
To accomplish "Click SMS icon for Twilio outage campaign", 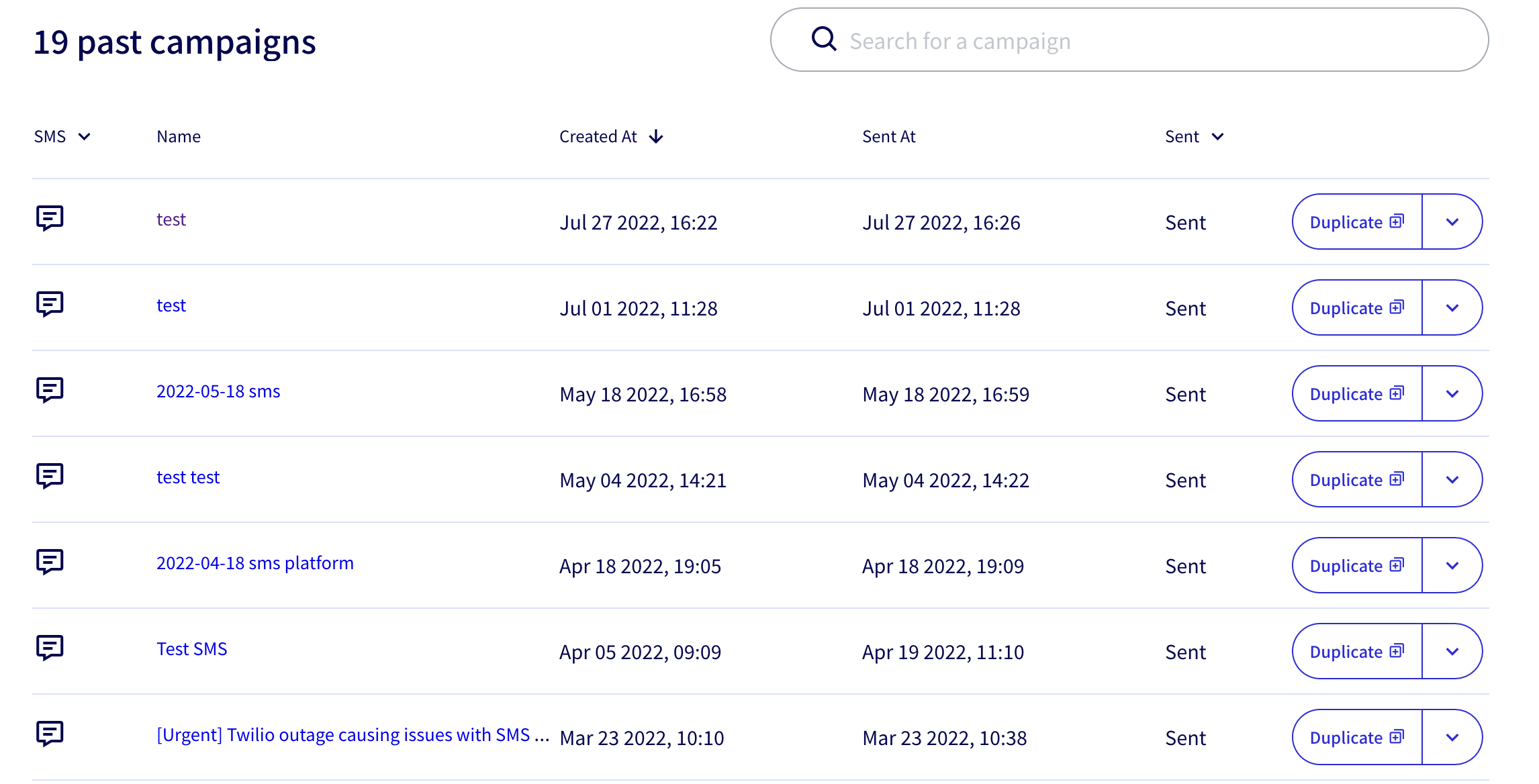I will coord(50,734).
